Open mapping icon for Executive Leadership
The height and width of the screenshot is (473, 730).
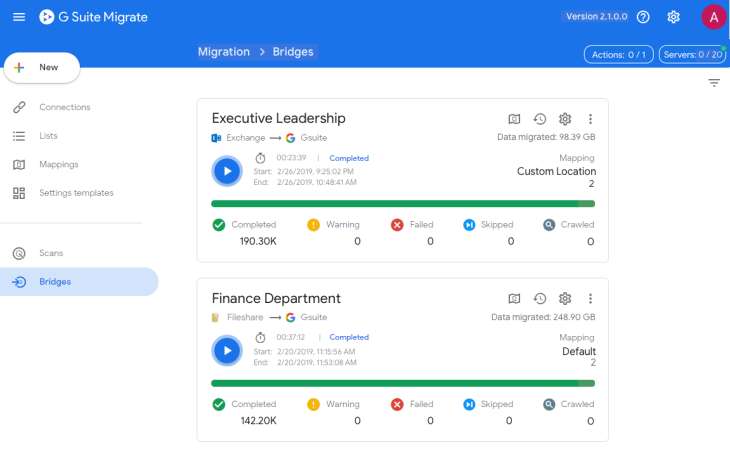coord(514,119)
